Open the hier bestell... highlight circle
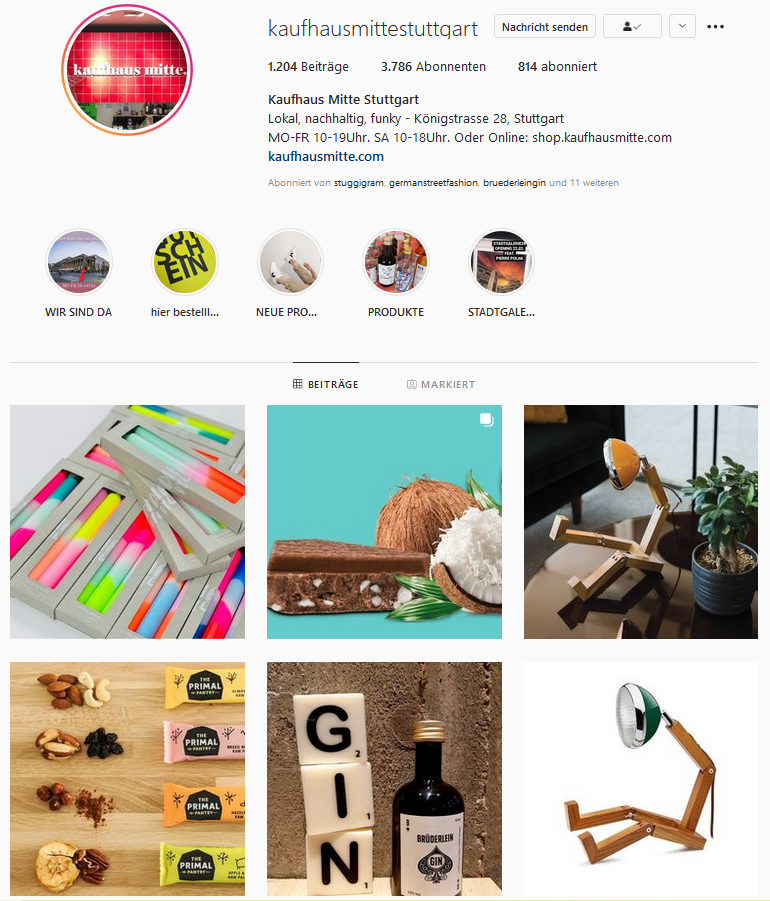This screenshot has width=770, height=901. pyautogui.click(x=184, y=263)
